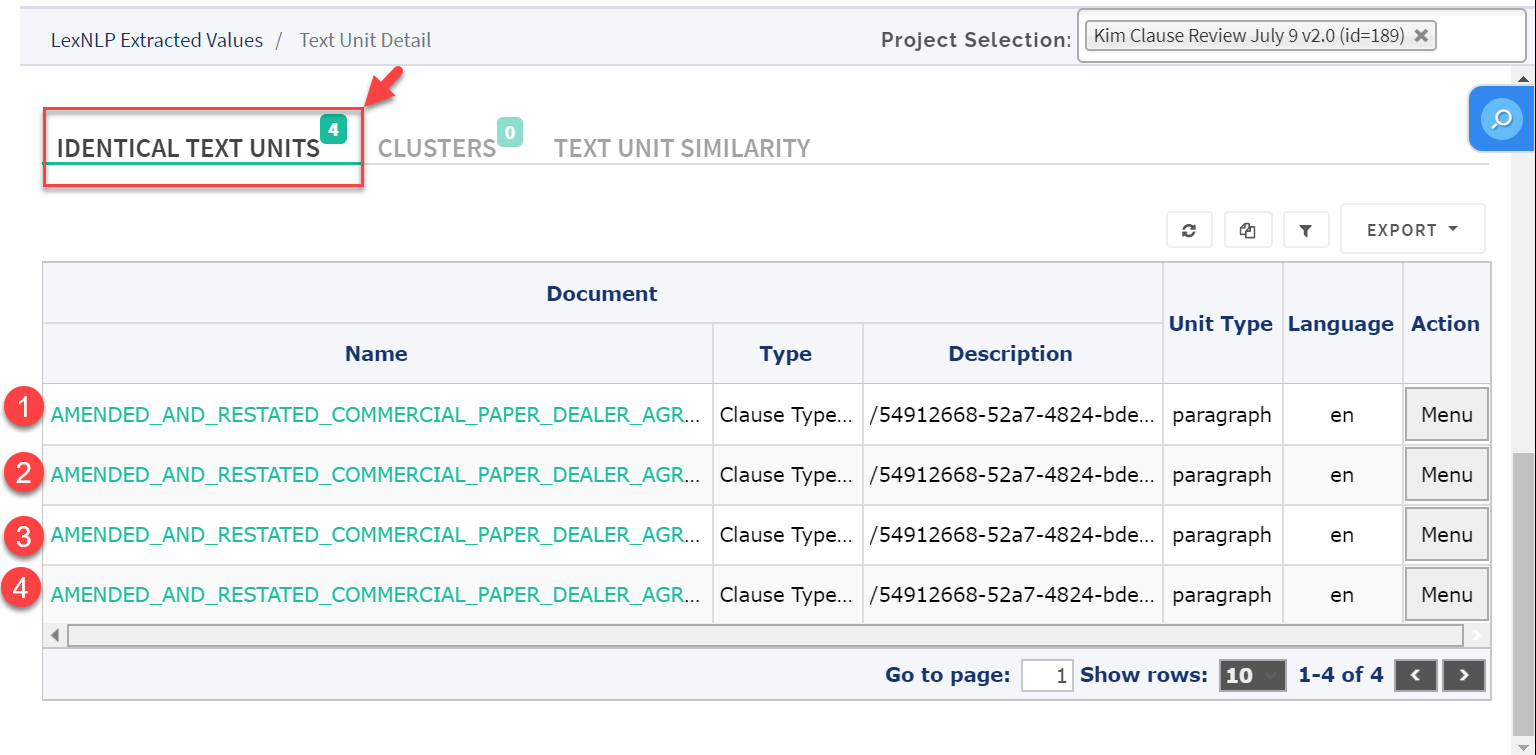Screen dimensions: 1536x755
Task: Remove Kim Clause Review project tag
Action: point(1420,36)
